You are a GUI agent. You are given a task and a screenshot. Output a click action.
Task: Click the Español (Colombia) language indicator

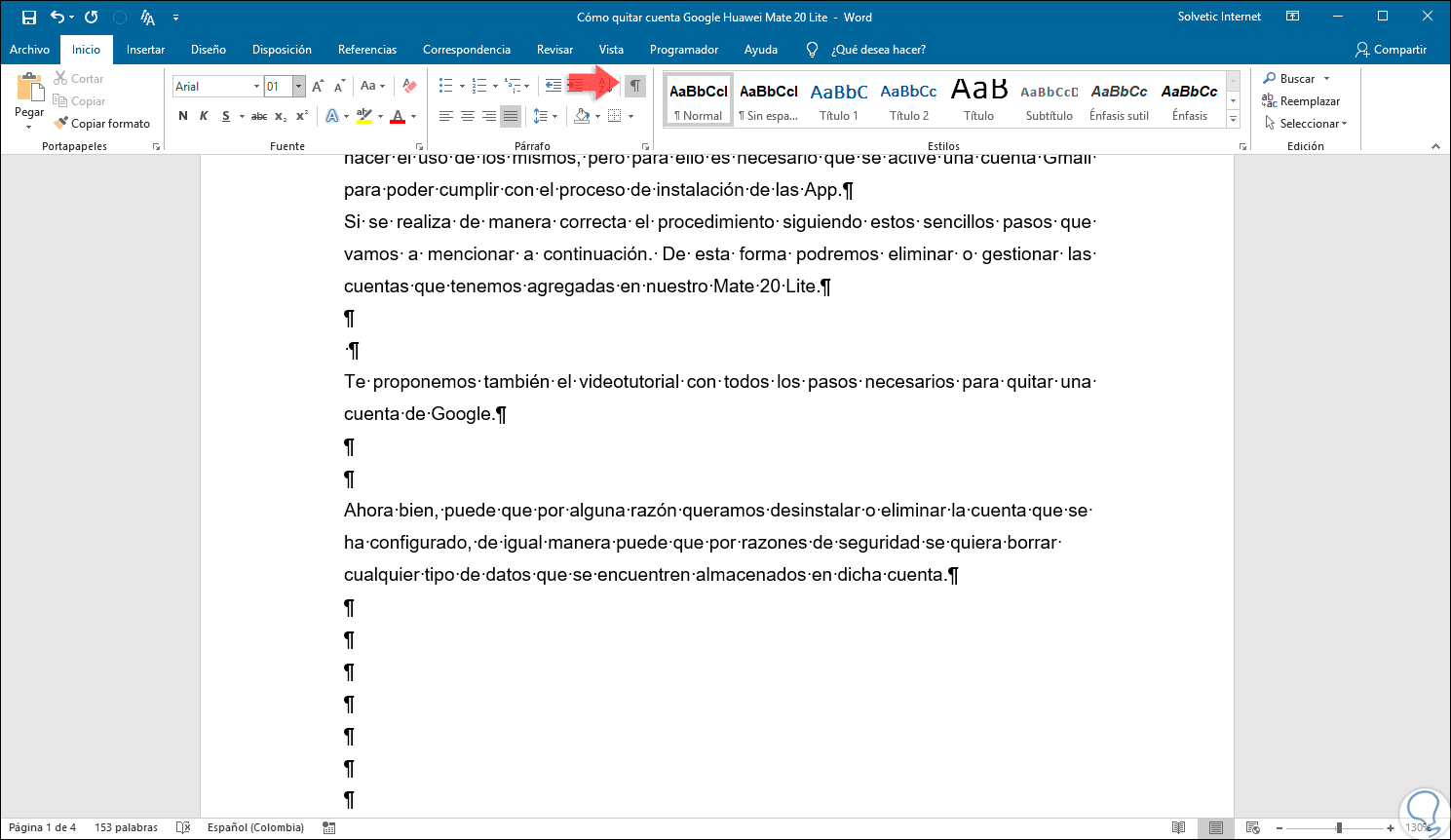pyautogui.click(x=255, y=827)
